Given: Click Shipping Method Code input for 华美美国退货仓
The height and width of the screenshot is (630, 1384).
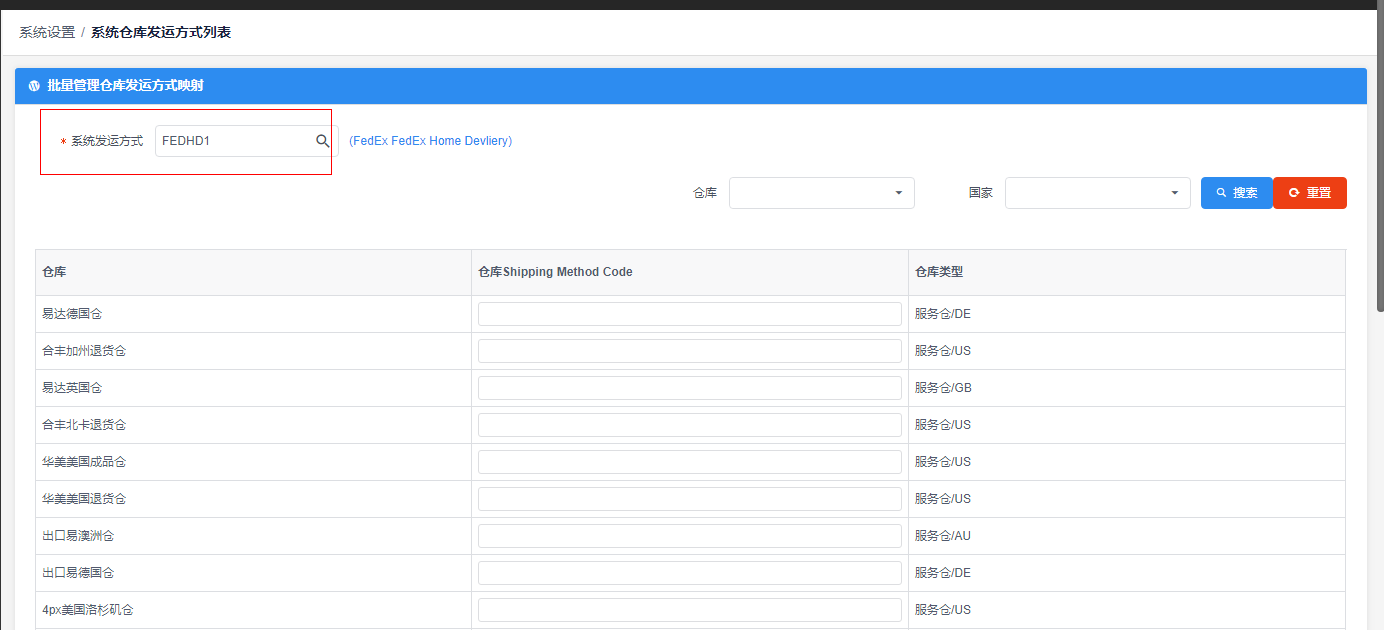Looking at the screenshot, I should coord(690,499).
